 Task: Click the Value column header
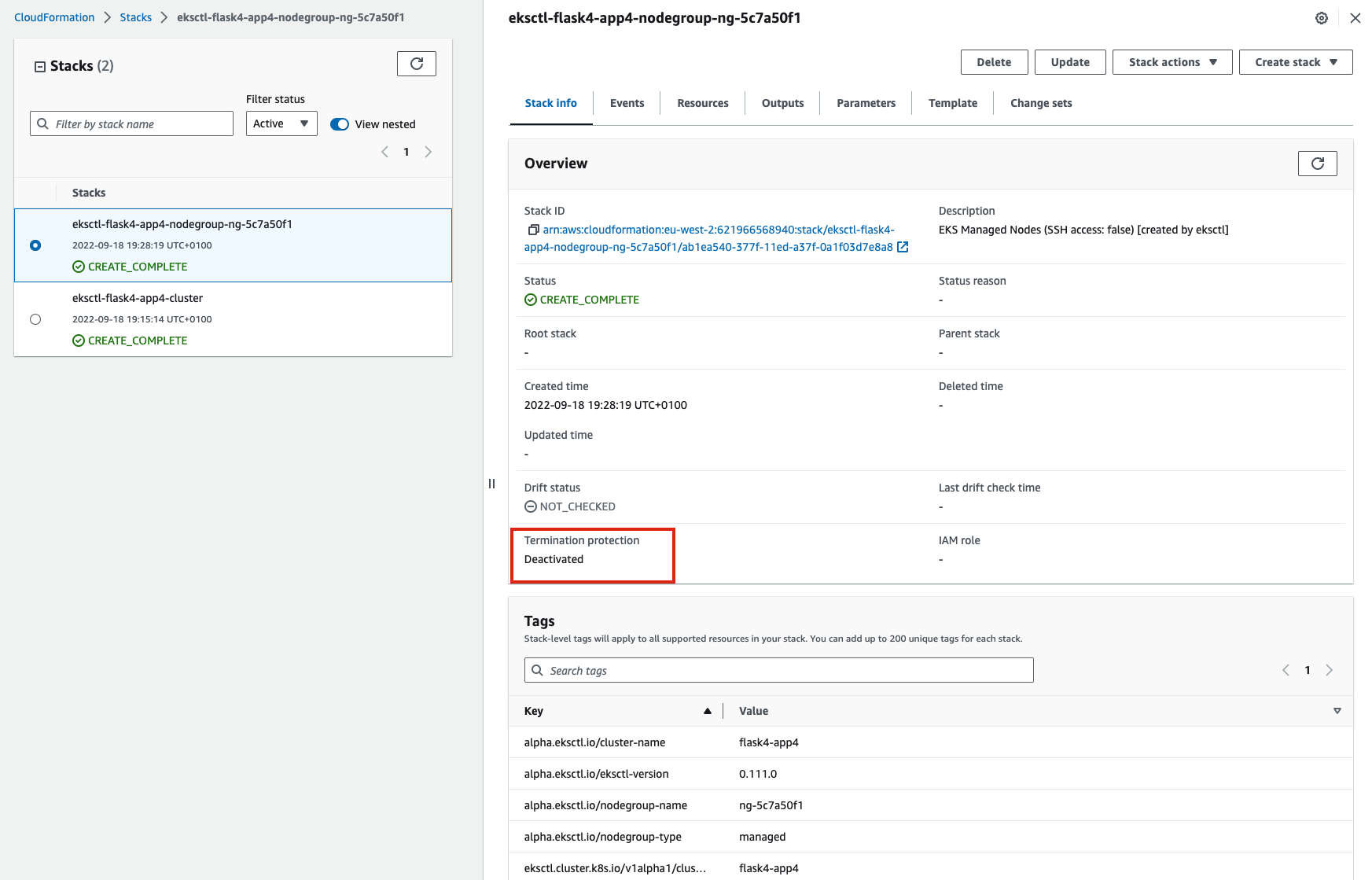[754, 711]
